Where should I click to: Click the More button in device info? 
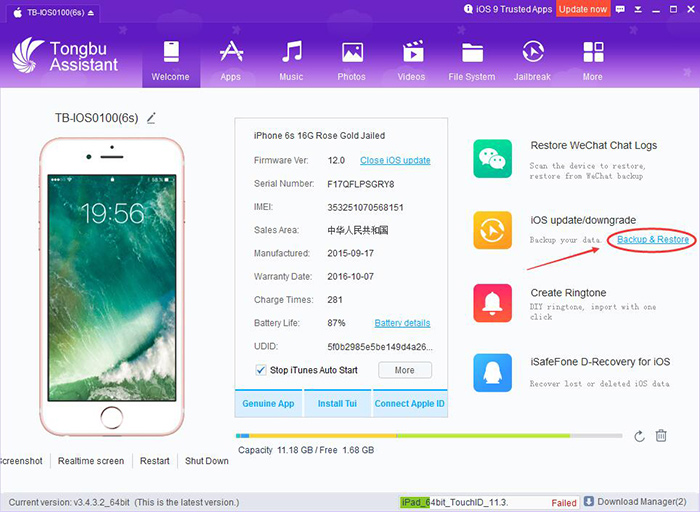point(405,370)
